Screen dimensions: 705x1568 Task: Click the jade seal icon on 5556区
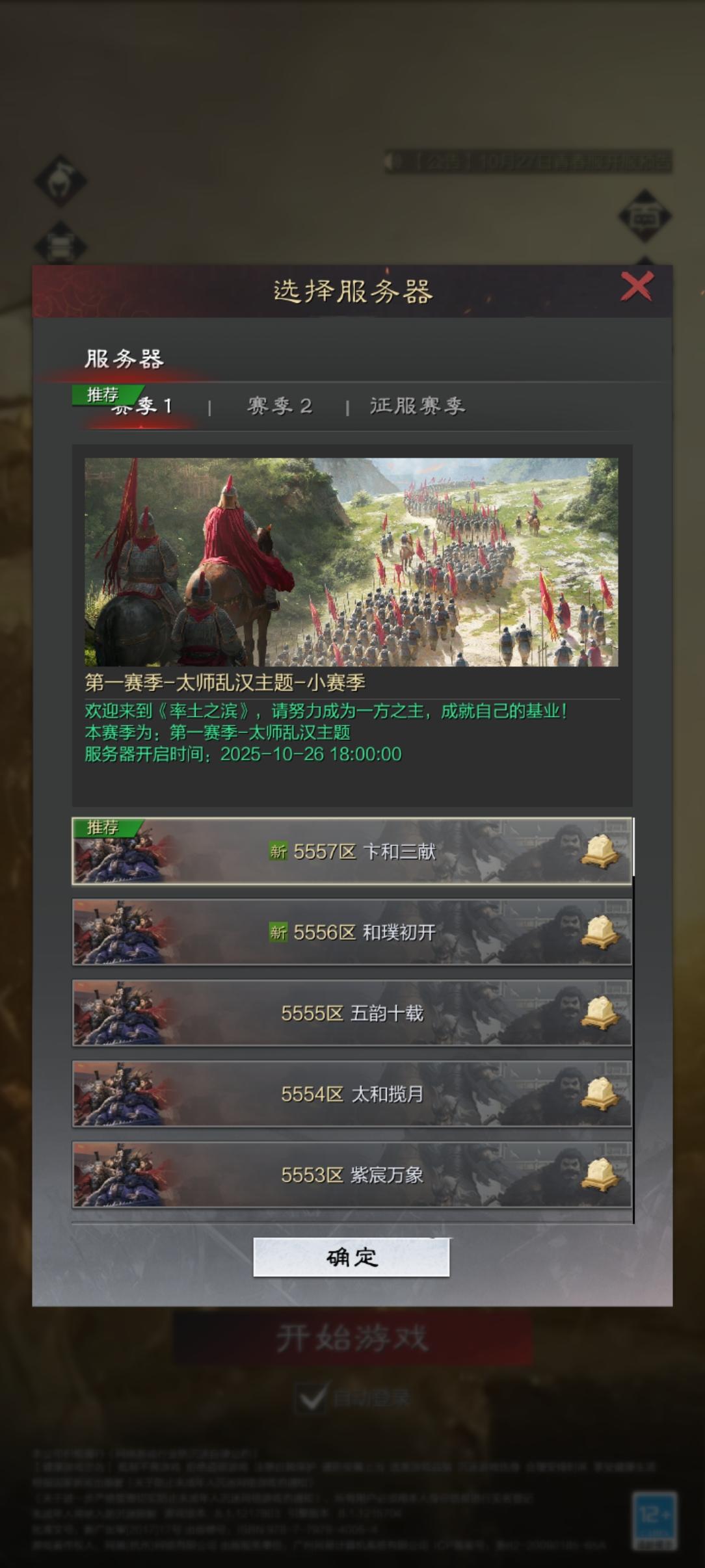click(x=600, y=932)
